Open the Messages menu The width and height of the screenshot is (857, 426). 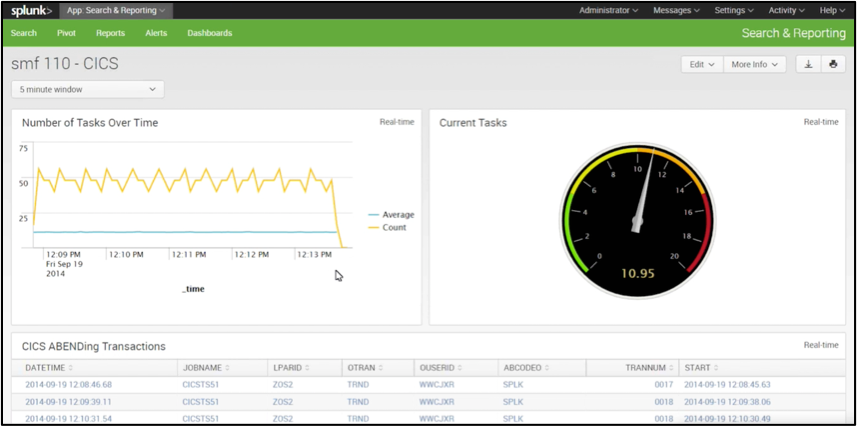(676, 10)
